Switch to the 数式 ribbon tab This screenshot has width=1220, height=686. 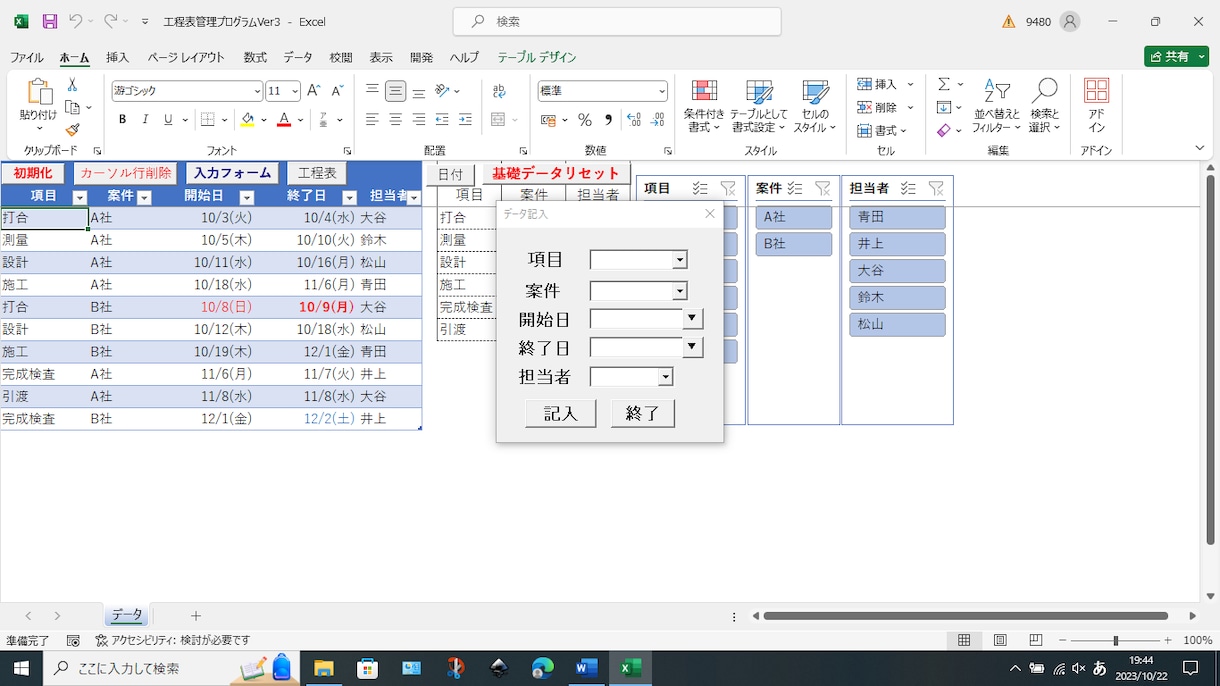coord(255,57)
